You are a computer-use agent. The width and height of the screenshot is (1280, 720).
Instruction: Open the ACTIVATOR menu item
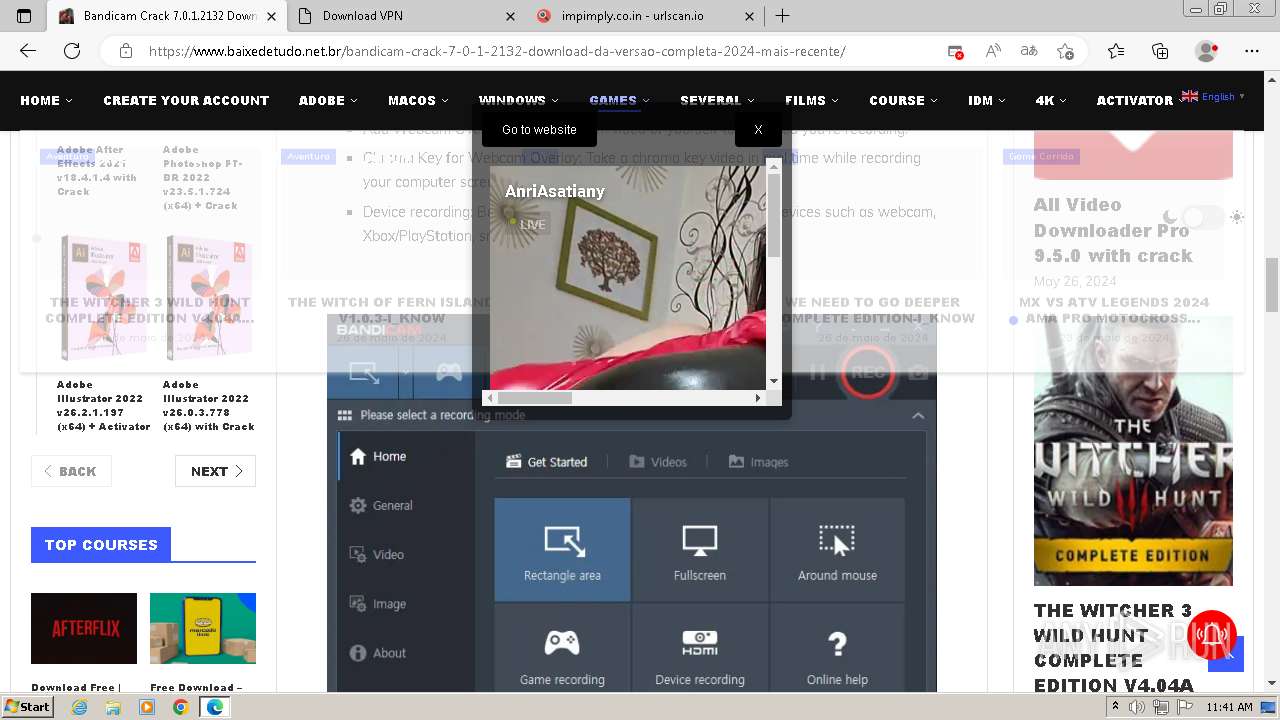pyautogui.click(x=1135, y=100)
